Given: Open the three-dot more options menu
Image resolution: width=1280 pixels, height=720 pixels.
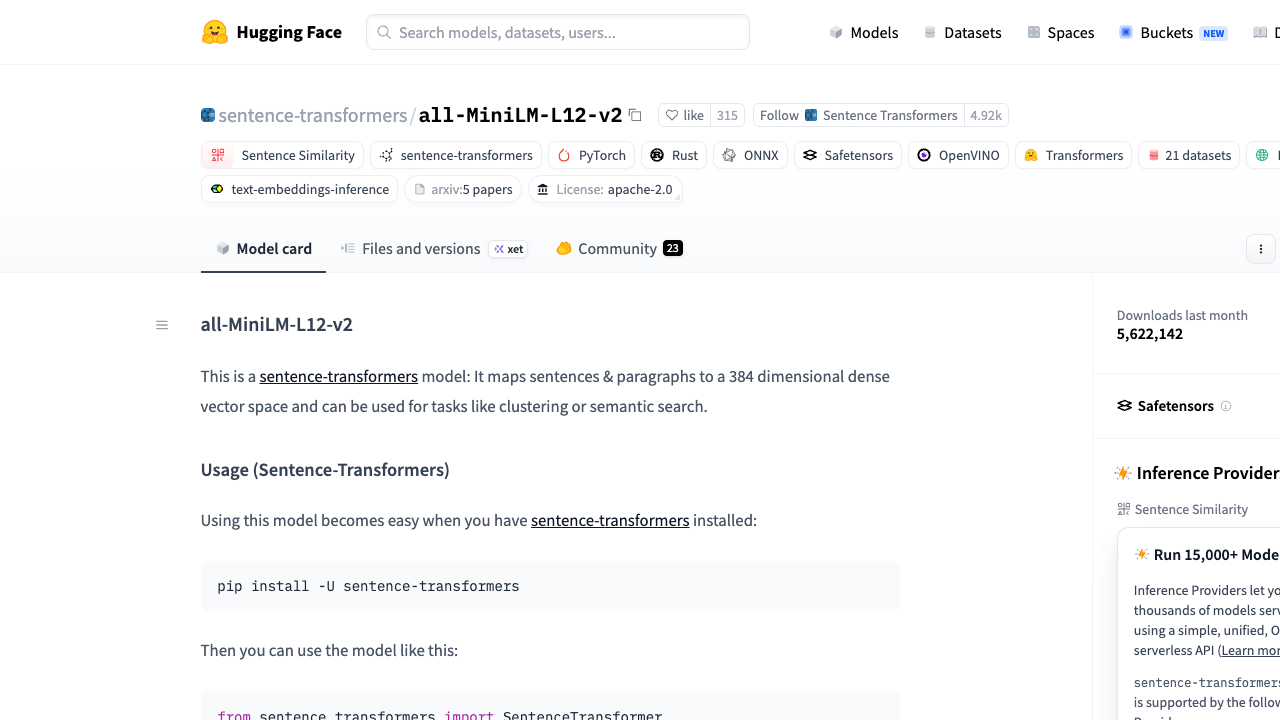Looking at the screenshot, I should click(x=1261, y=249).
